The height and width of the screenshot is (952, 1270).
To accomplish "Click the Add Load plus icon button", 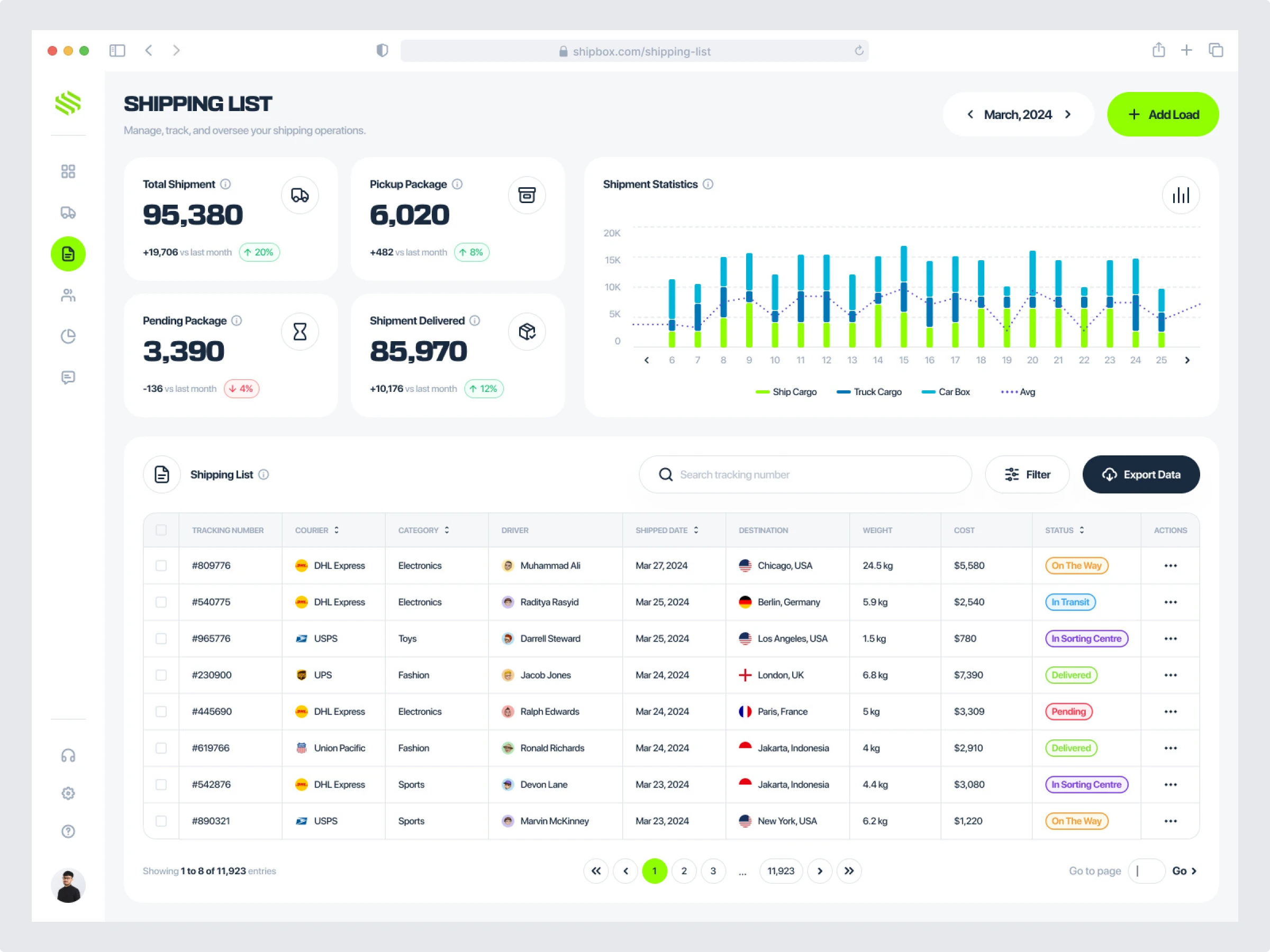I will coord(1131,113).
